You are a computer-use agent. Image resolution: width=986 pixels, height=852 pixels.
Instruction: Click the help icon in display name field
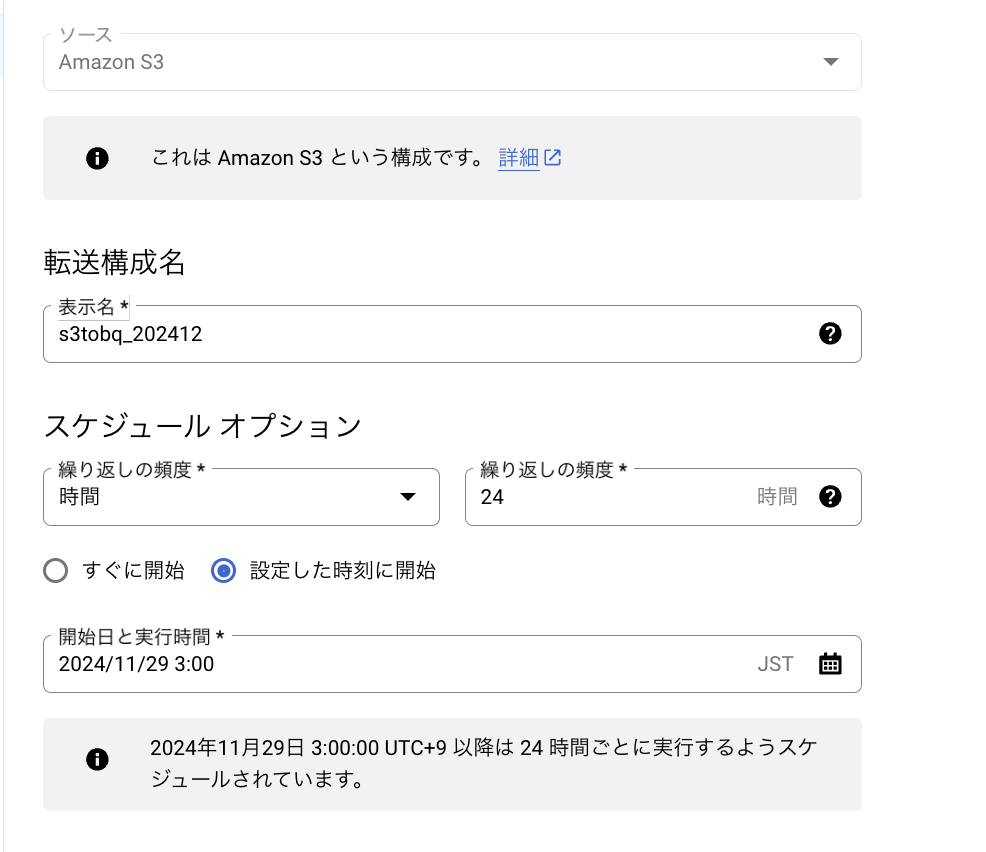tap(830, 333)
